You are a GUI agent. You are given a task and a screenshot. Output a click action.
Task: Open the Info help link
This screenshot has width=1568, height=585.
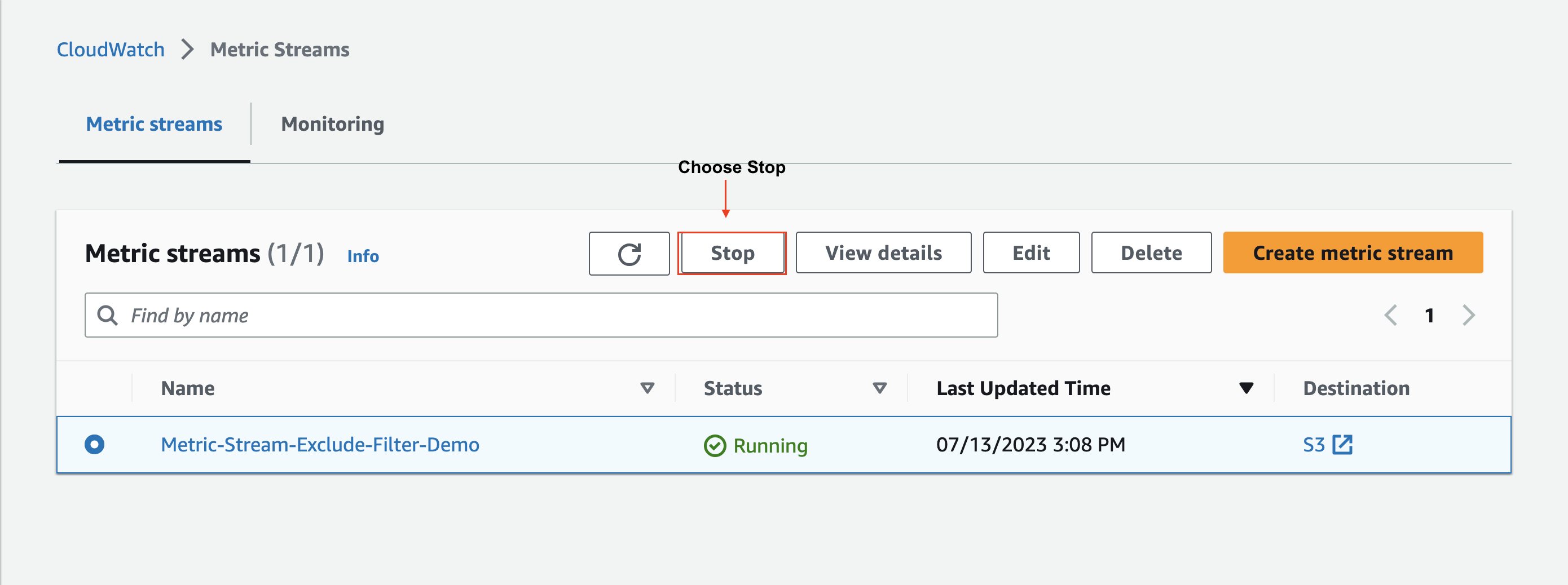tap(362, 256)
